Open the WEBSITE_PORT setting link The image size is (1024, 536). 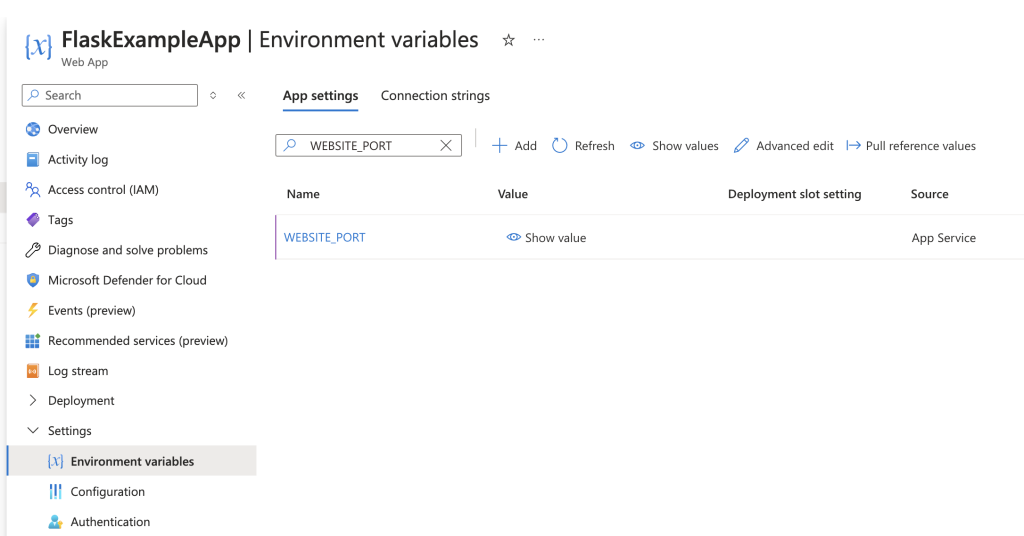[325, 238]
